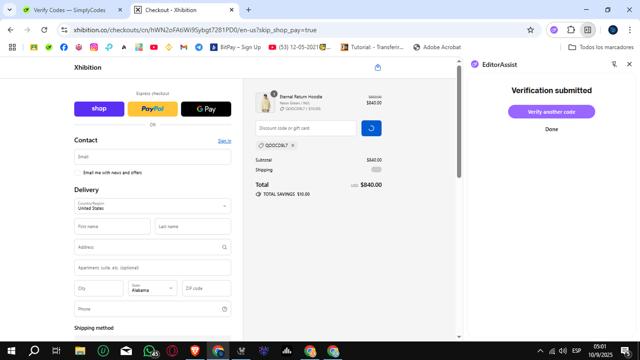Open the ESP language indicator in tray
Image resolution: width=640 pixels, height=360 pixels.
coord(576,351)
